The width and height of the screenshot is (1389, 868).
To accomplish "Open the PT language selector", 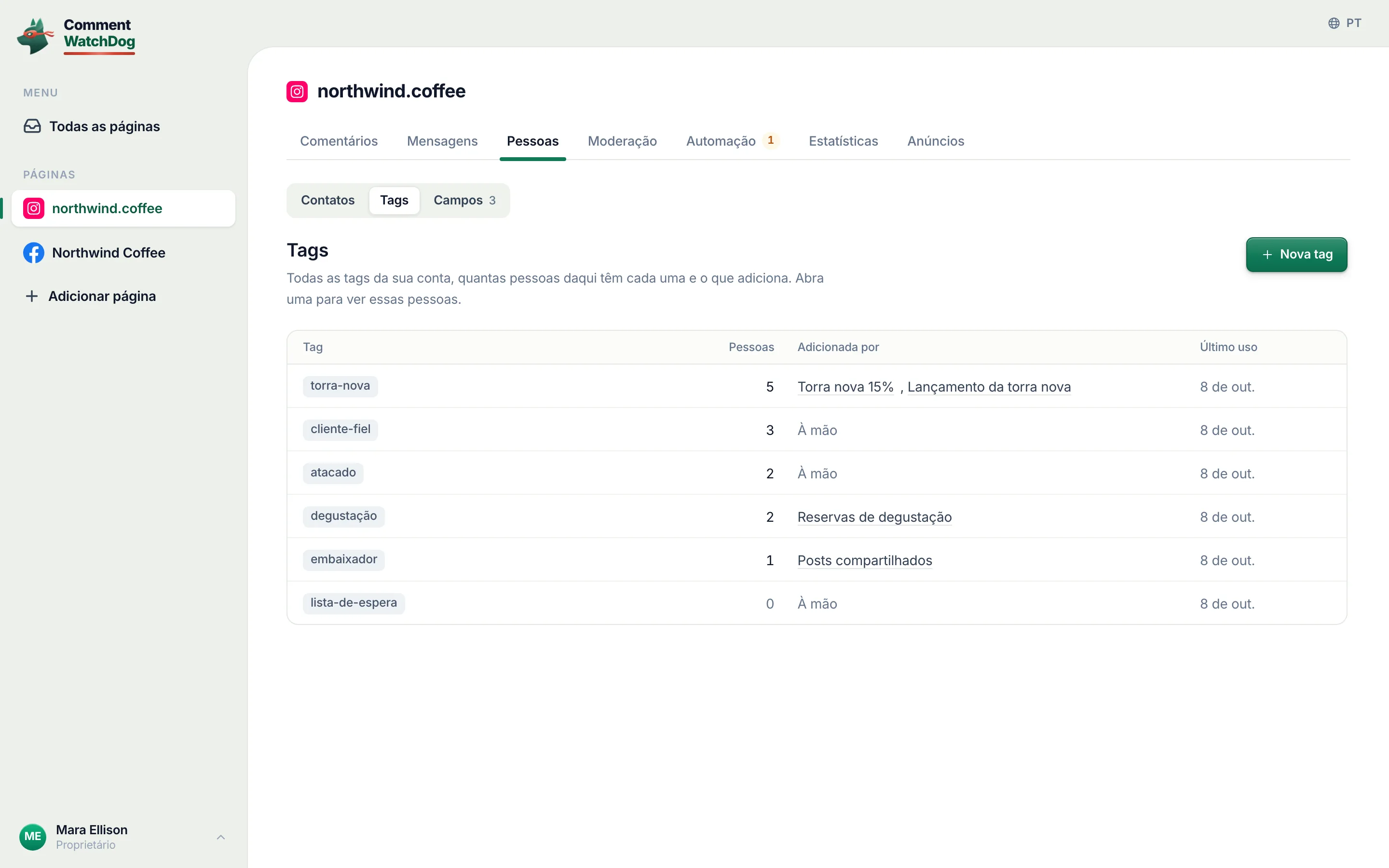I will [1344, 23].
